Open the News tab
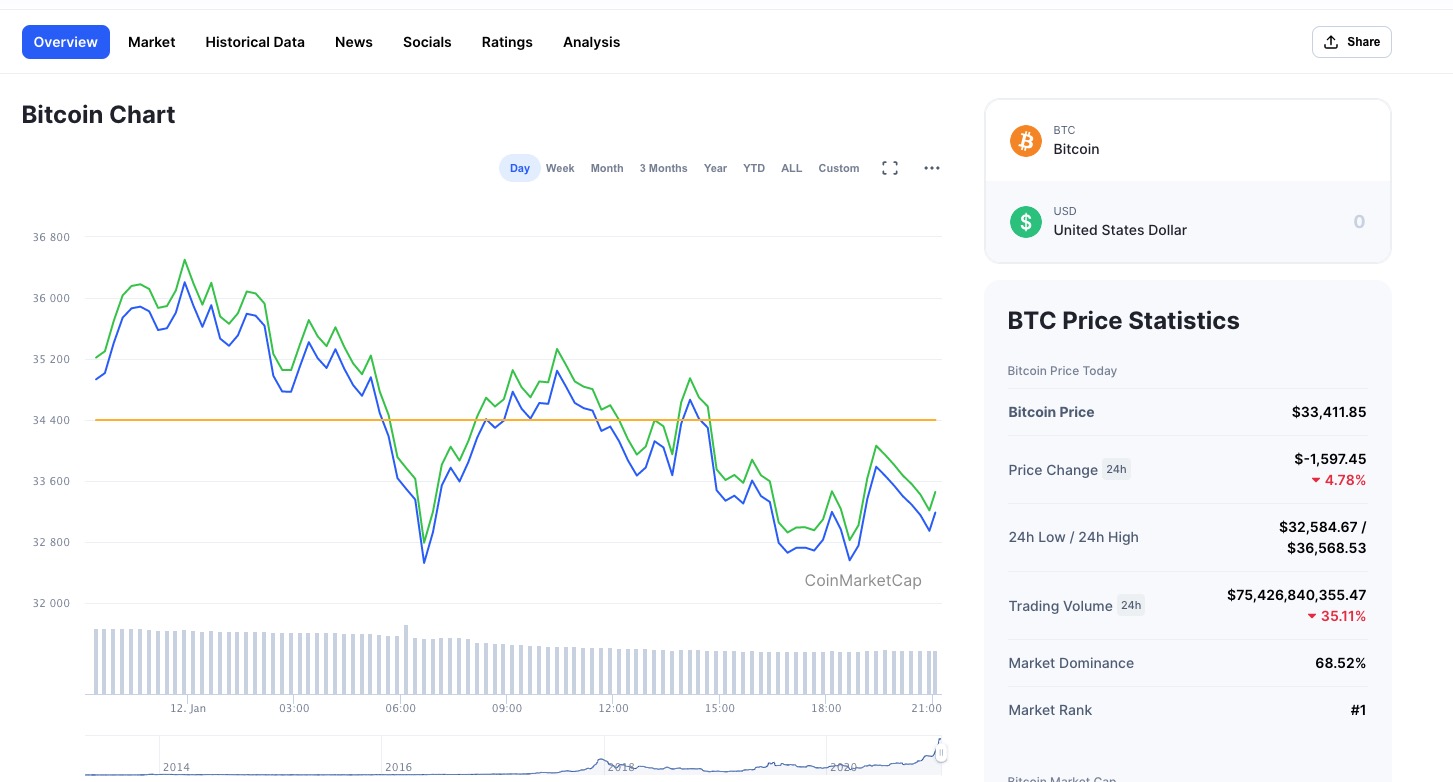The image size is (1453, 782). (354, 42)
